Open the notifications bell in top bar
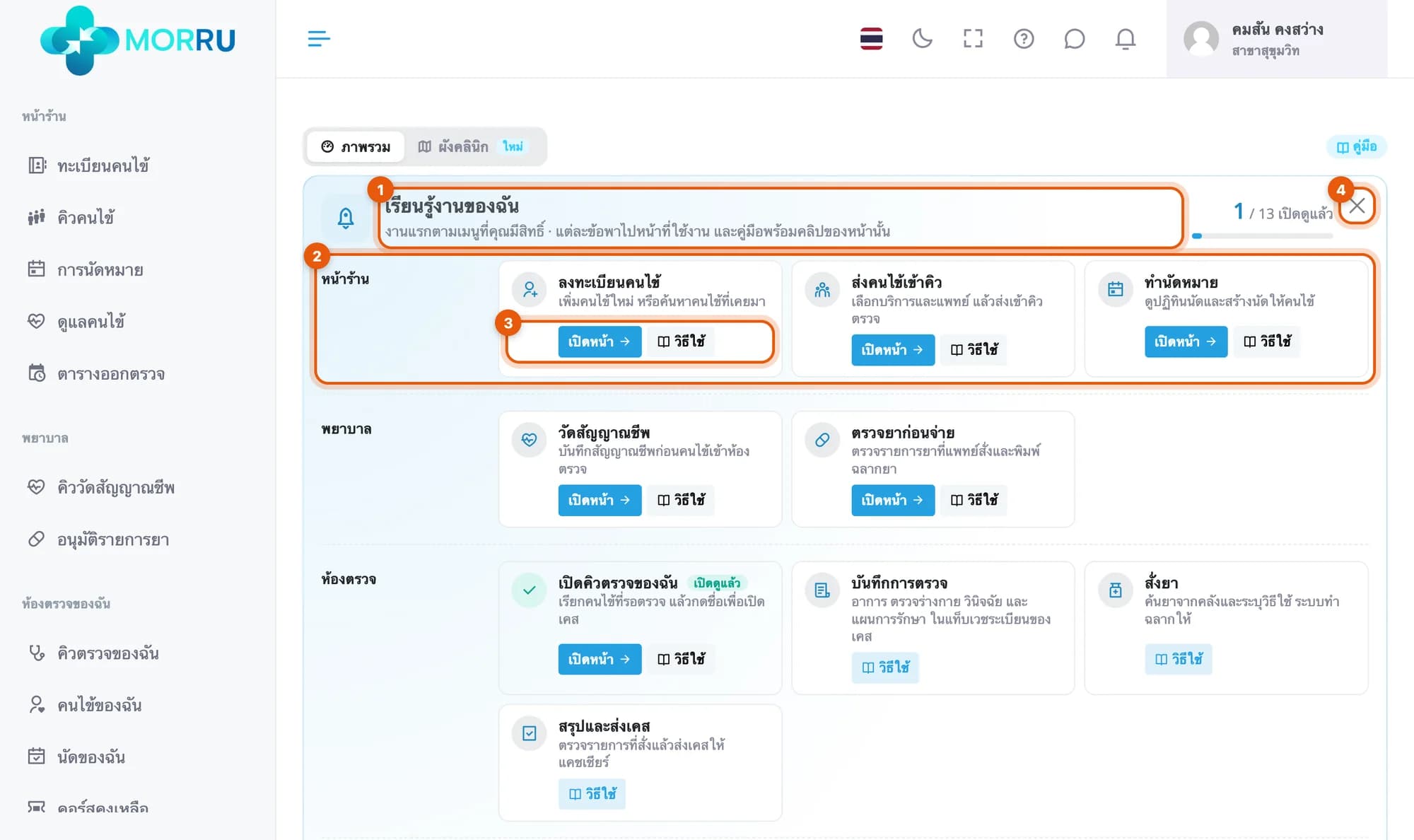The image size is (1414, 840). 1126,38
